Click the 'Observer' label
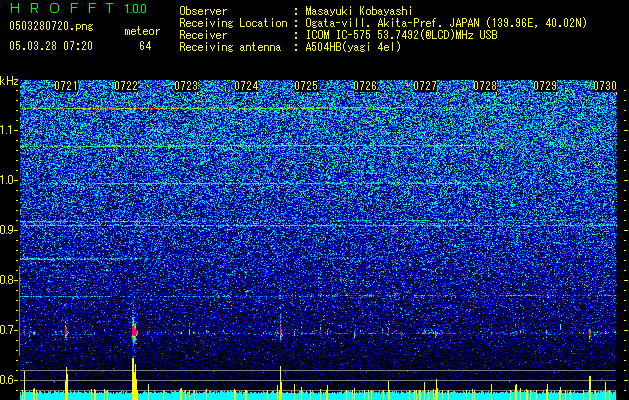629x400 pixels. click(x=203, y=11)
